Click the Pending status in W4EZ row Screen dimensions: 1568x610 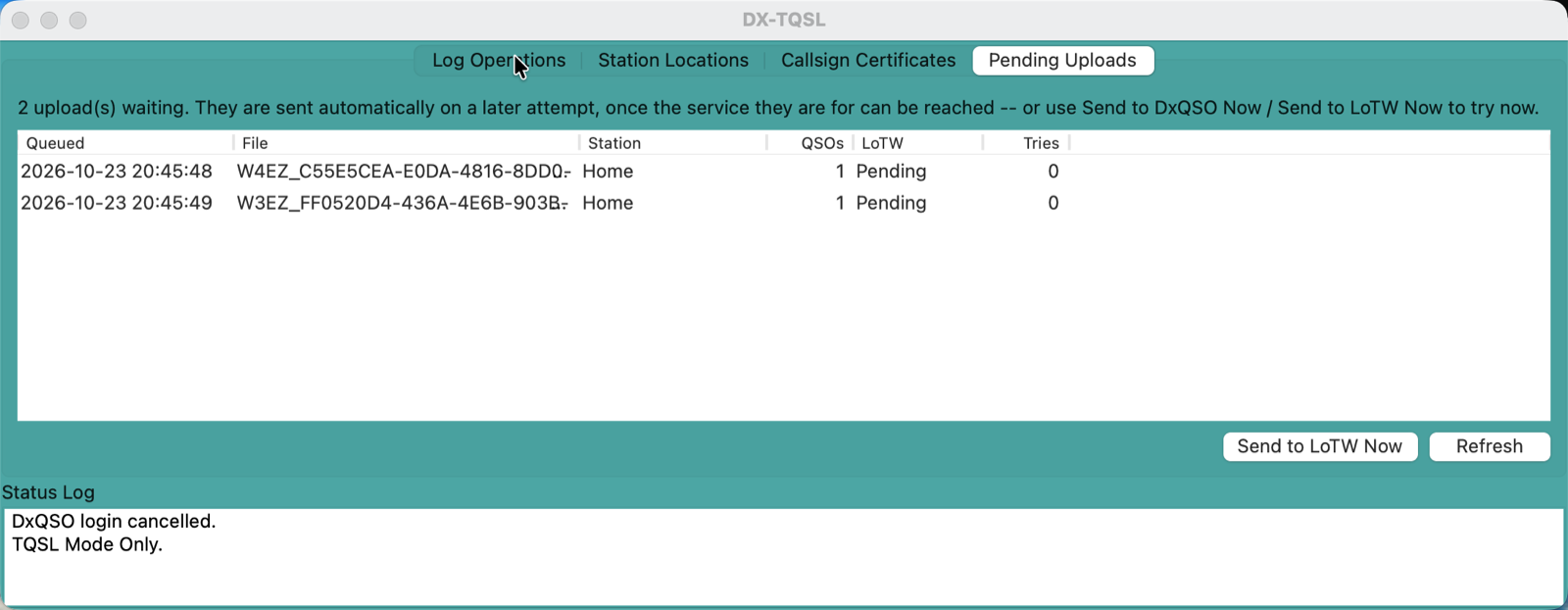point(891,172)
